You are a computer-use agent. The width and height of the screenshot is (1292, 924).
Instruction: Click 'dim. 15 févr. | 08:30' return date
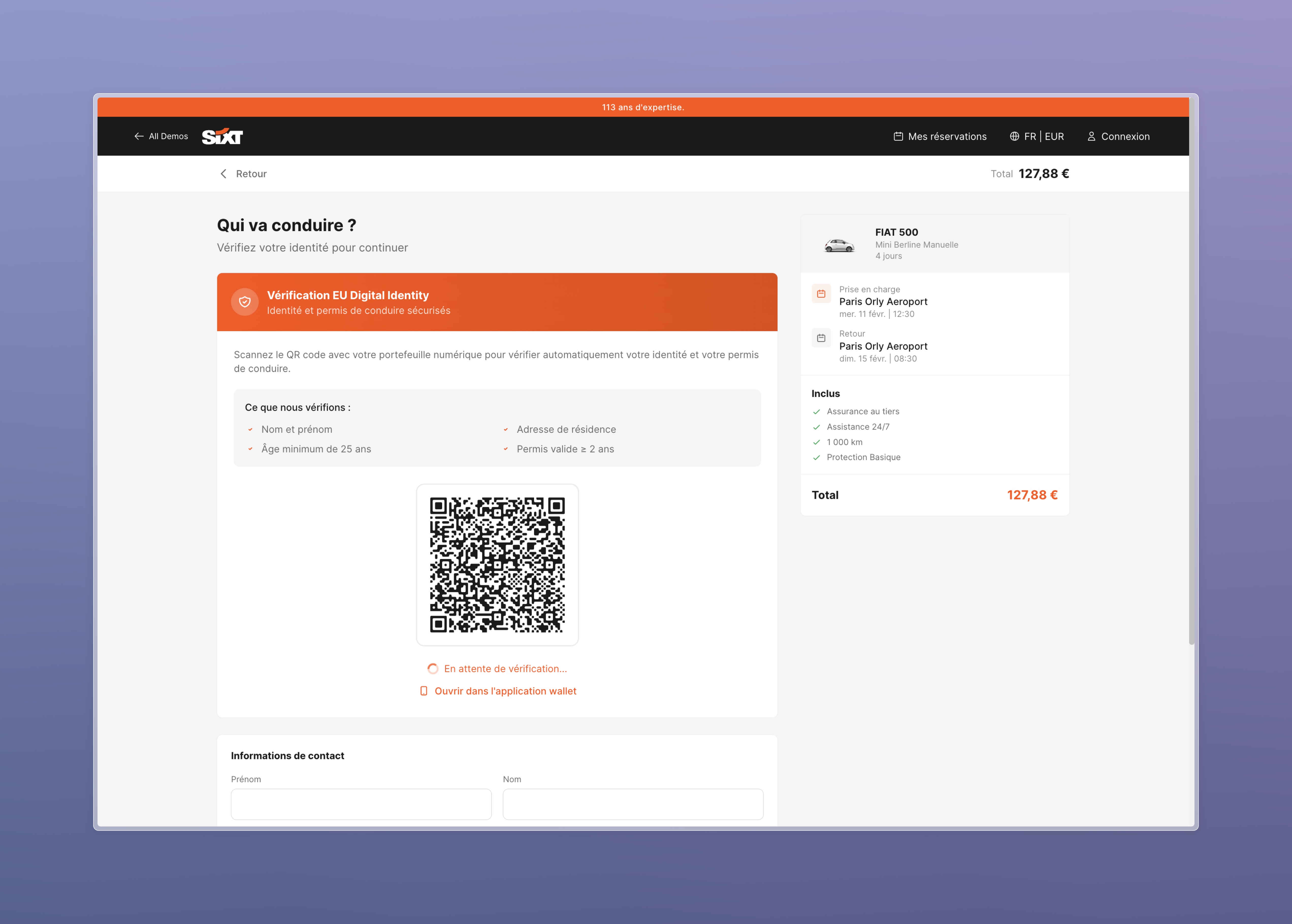tap(878, 359)
